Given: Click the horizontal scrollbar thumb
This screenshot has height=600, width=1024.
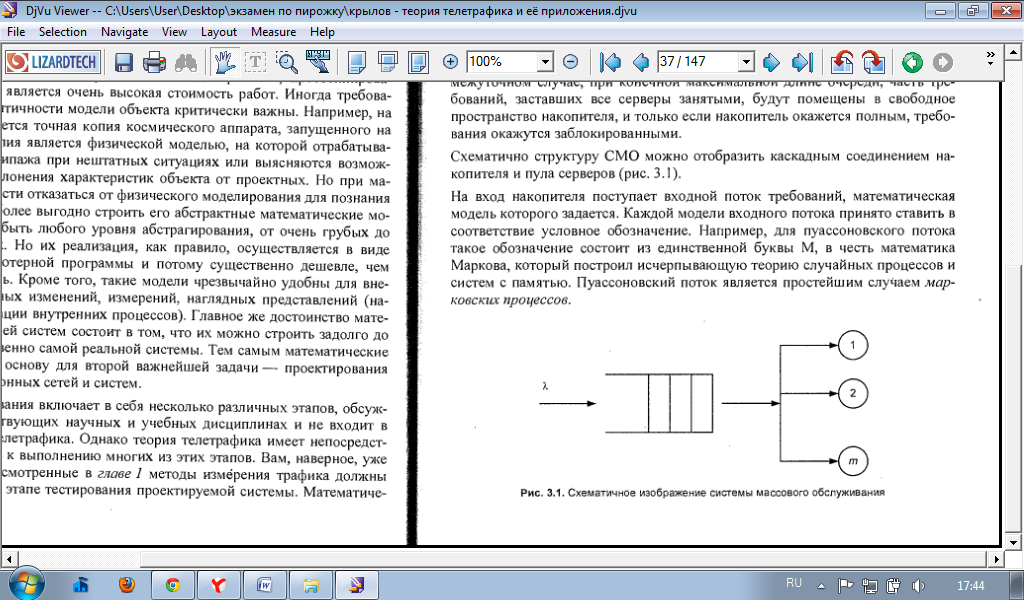Looking at the screenshot, I should tap(563, 559).
